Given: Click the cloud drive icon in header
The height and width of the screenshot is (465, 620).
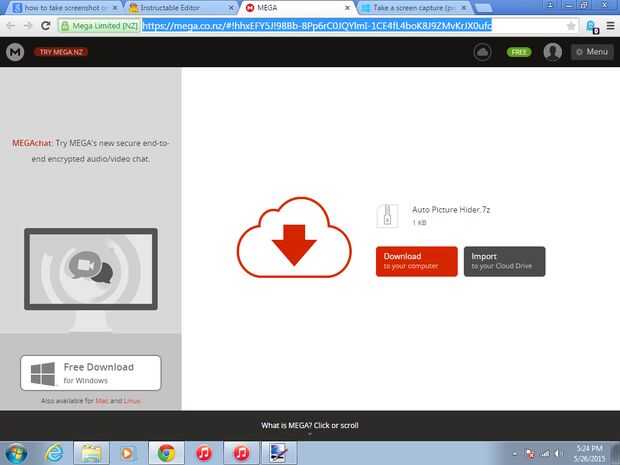Looking at the screenshot, I should pyautogui.click(x=482, y=52).
